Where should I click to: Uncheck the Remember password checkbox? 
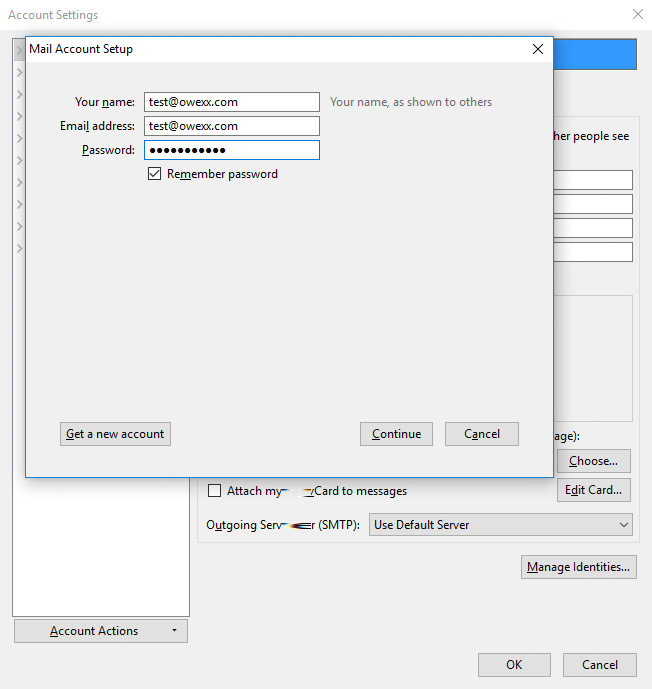(154, 174)
